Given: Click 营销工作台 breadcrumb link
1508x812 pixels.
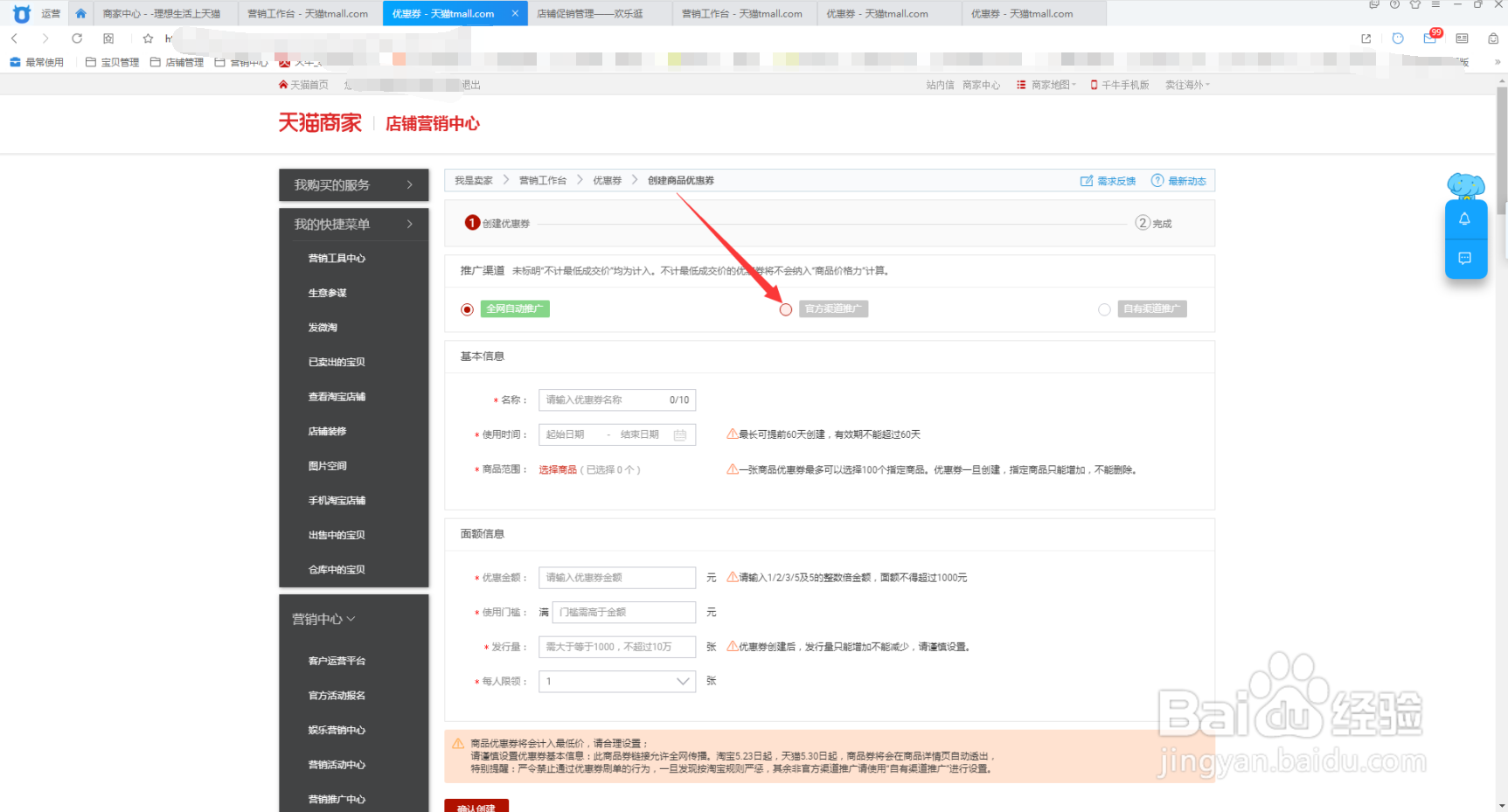Looking at the screenshot, I should click(x=543, y=181).
